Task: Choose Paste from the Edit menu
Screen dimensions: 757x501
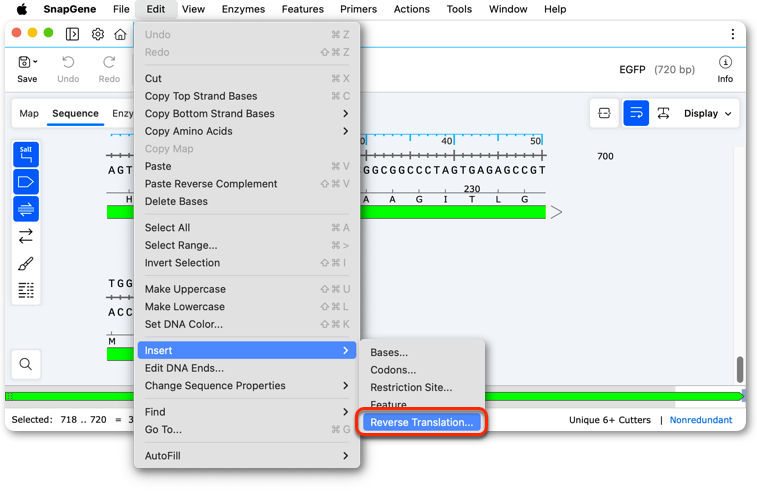Action: pos(247,167)
